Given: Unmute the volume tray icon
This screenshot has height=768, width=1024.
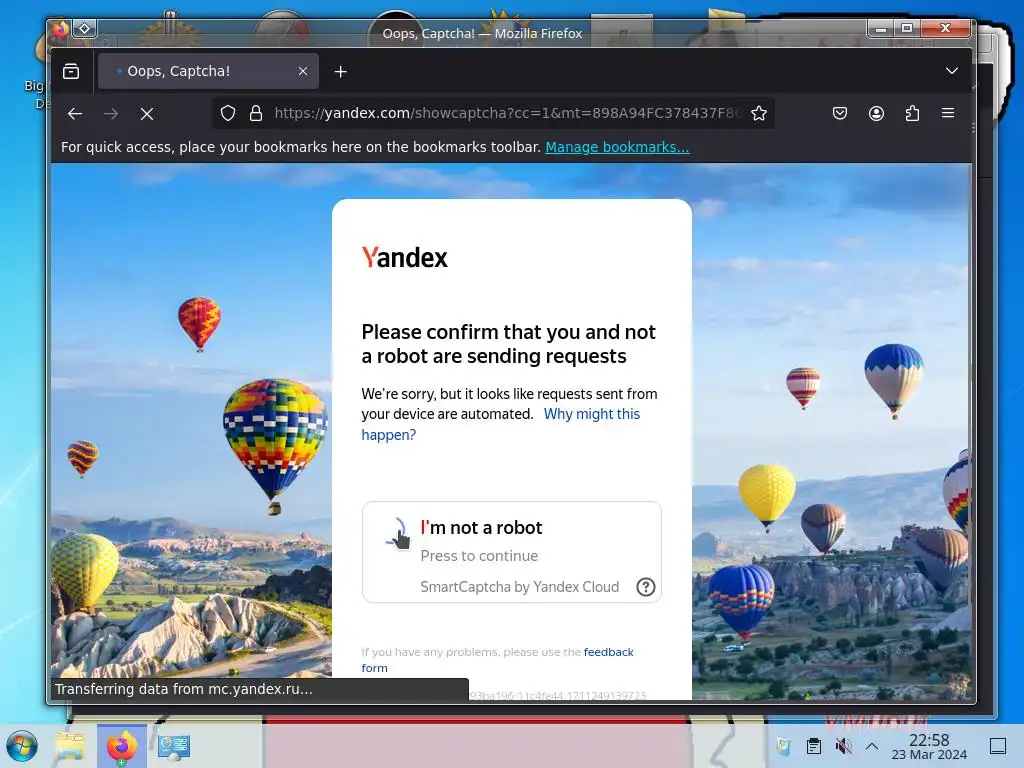Looking at the screenshot, I should click(843, 746).
